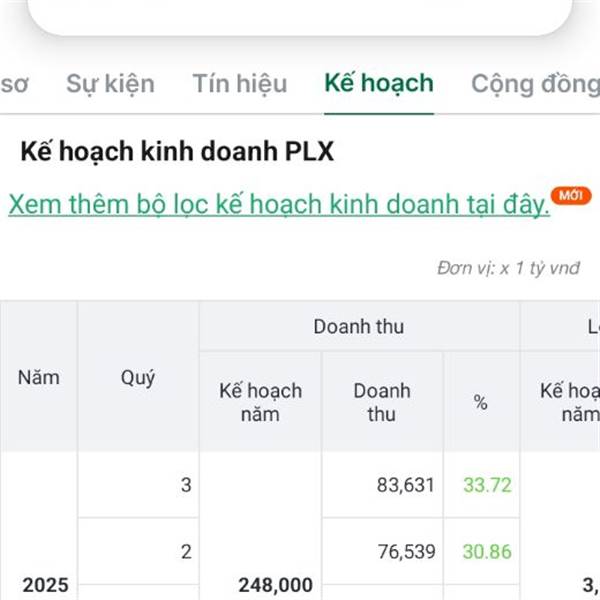Go to the Cộng đồng tab
The image size is (600, 600).
(x=535, y=83)
